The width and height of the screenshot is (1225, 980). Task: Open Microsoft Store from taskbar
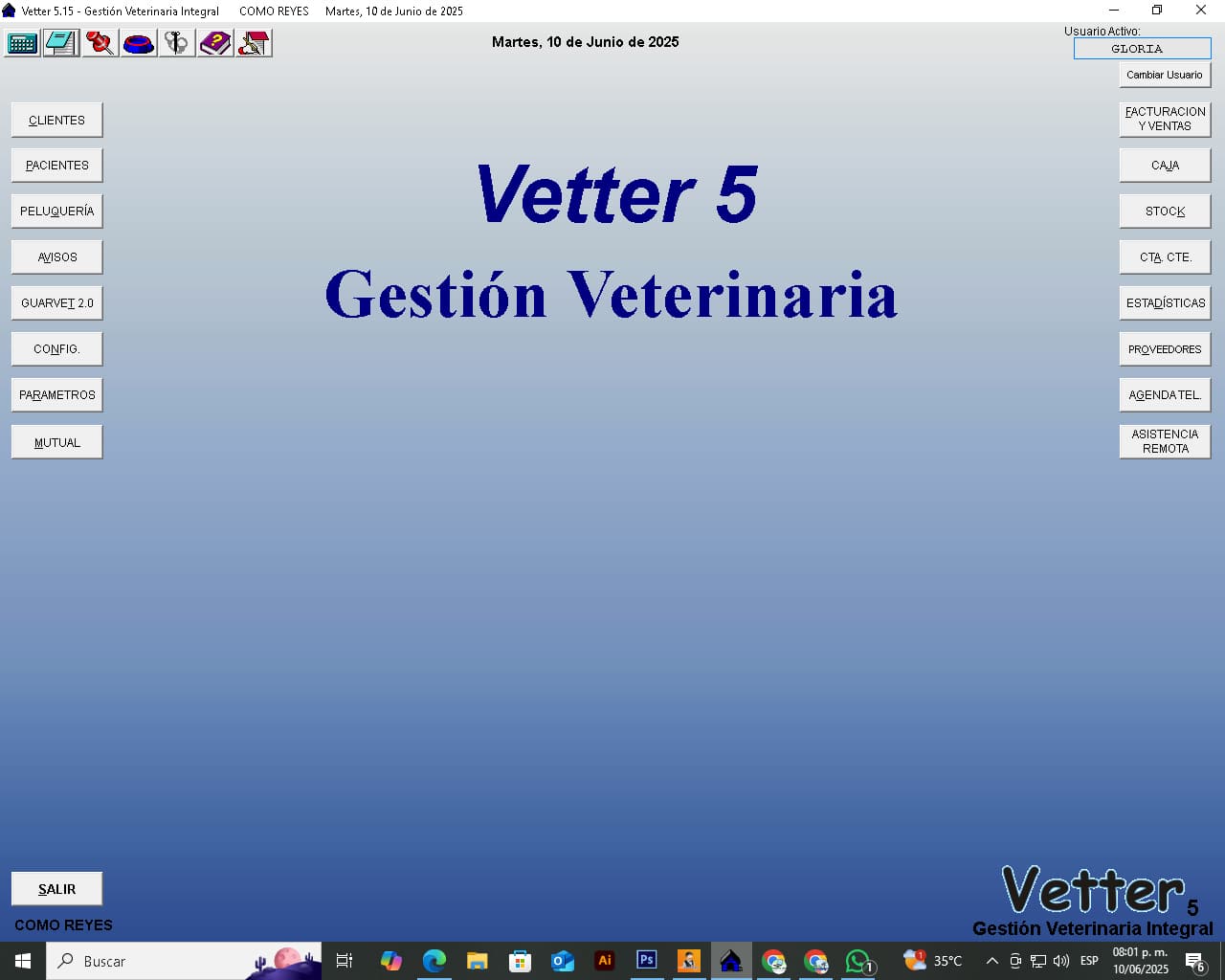pyautogui.click(x=520, y=961)
